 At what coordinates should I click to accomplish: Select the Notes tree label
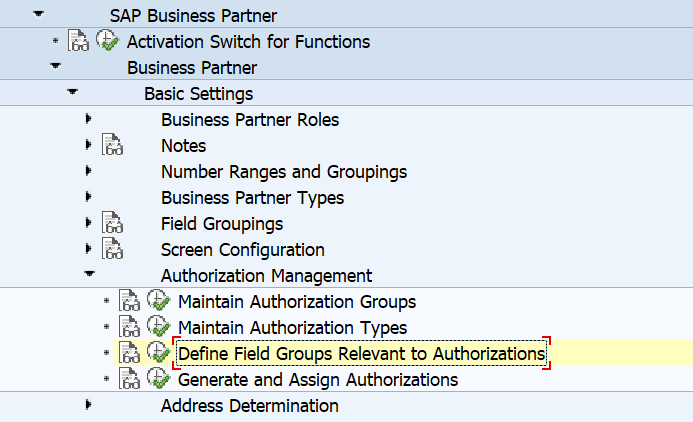183,146
